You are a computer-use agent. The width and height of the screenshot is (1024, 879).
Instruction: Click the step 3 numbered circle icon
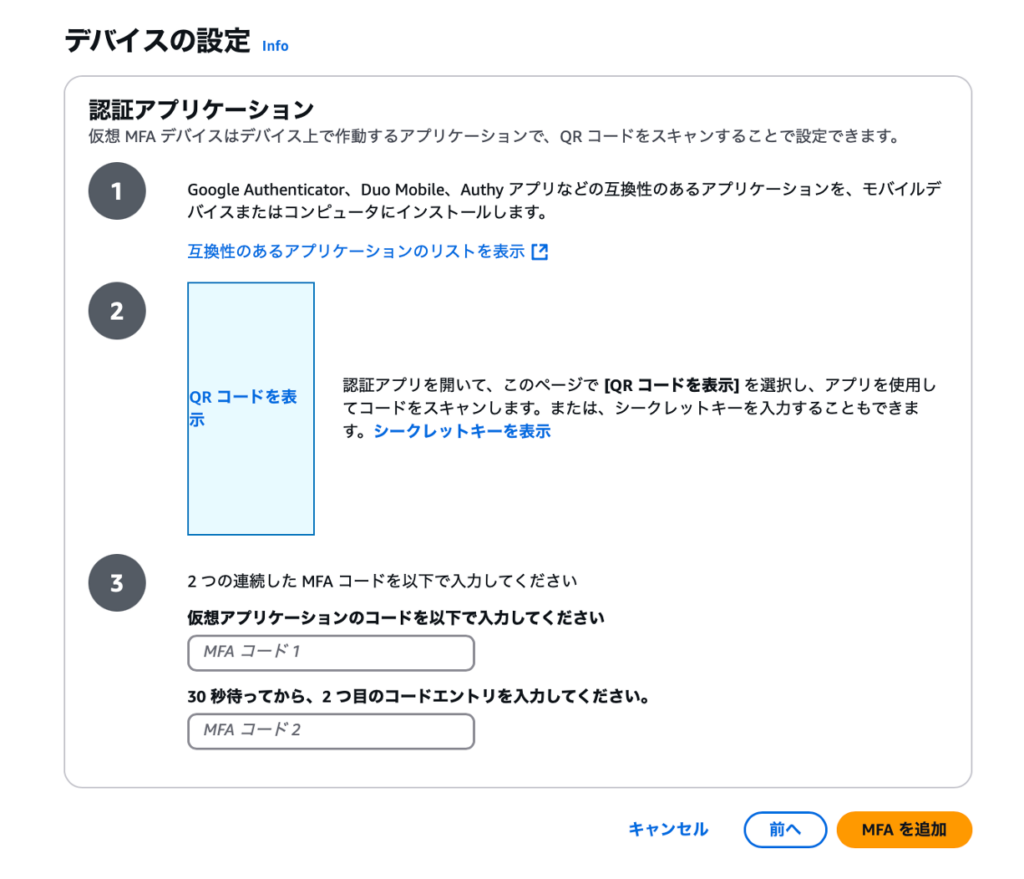point(117,583)
